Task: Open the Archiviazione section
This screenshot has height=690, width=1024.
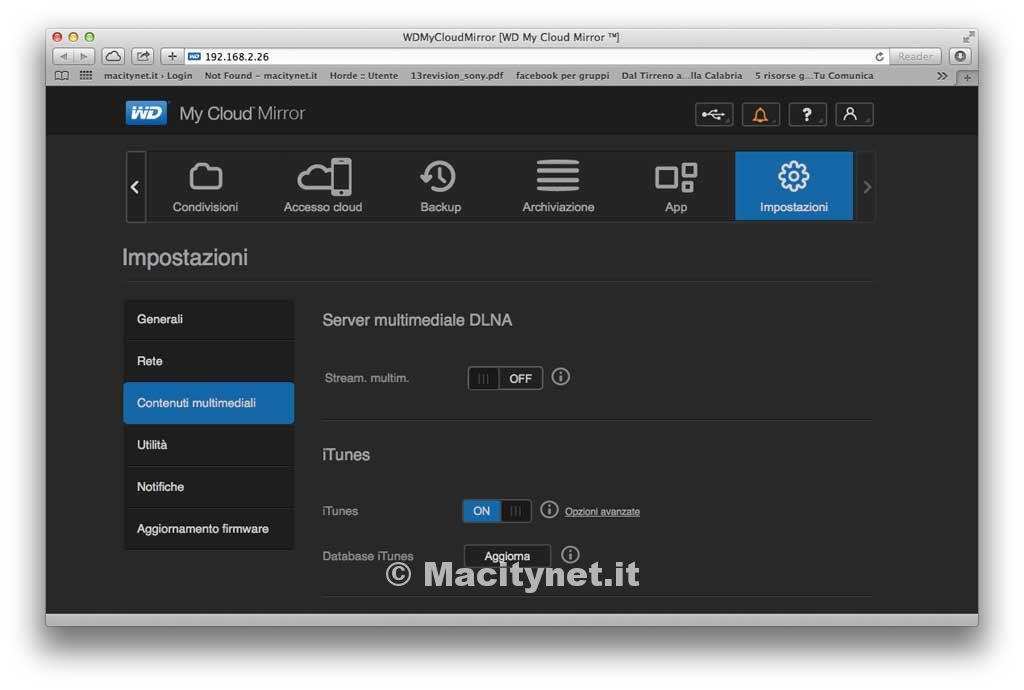Action: [558, 187]
